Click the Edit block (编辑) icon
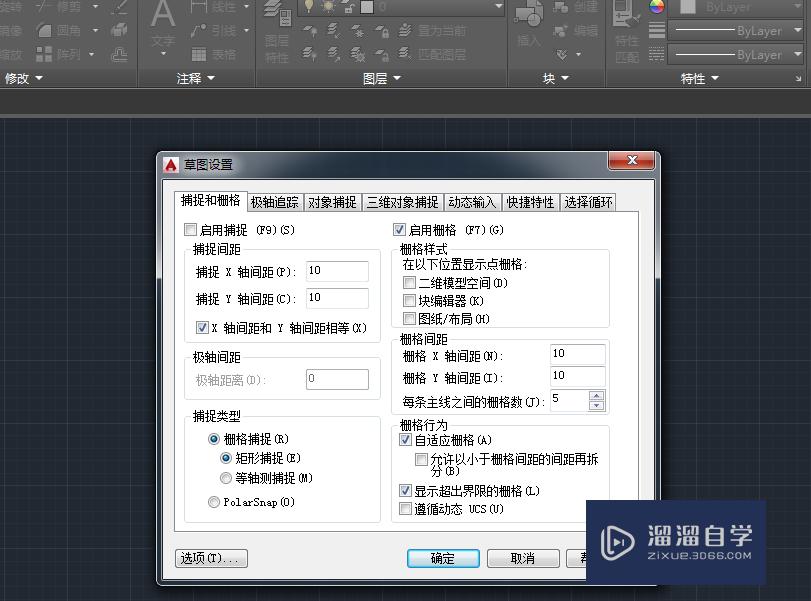 (560, 31)
